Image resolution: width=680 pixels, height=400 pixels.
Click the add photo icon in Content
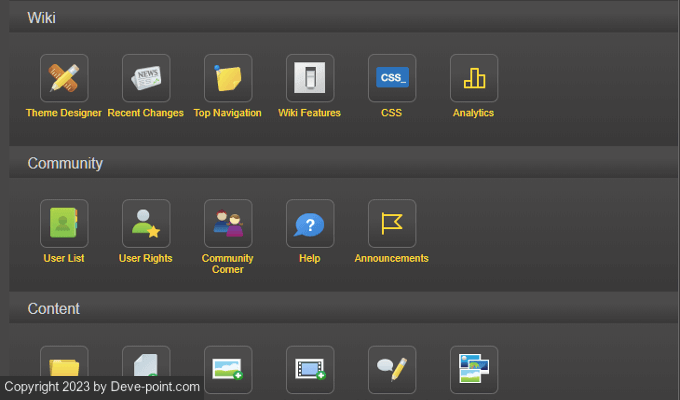coord(228,369)
